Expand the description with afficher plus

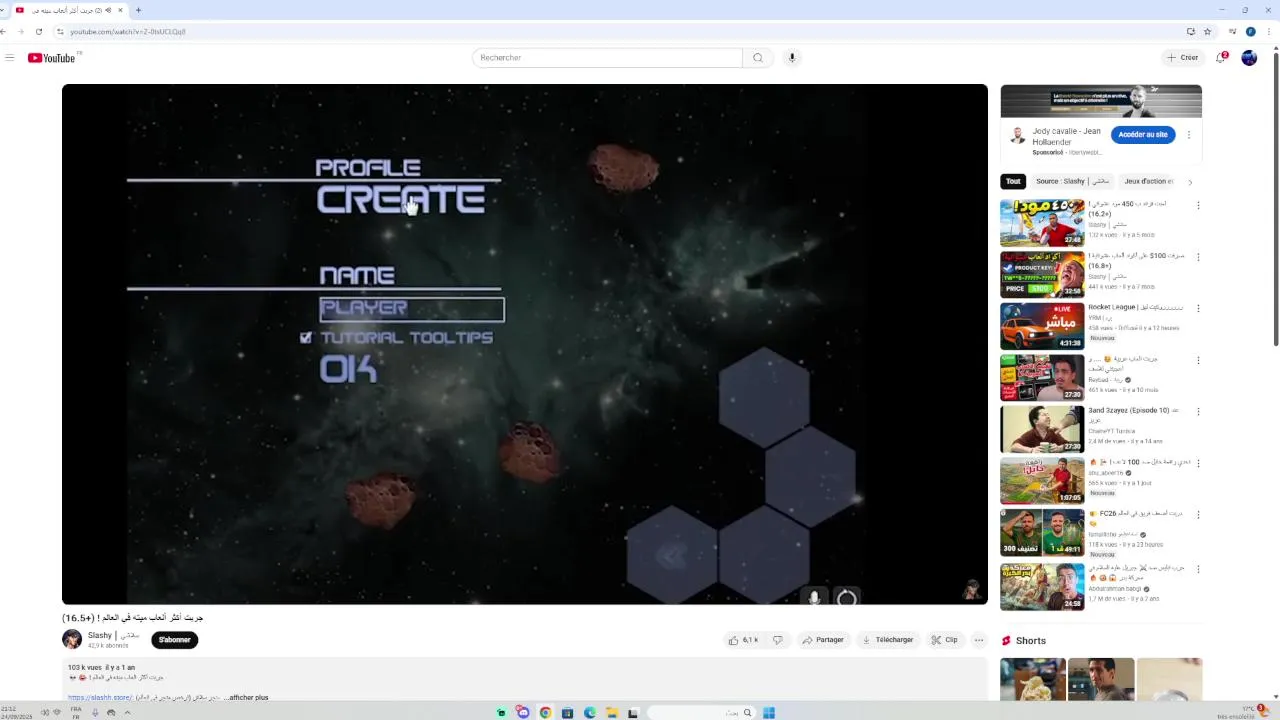247,697
